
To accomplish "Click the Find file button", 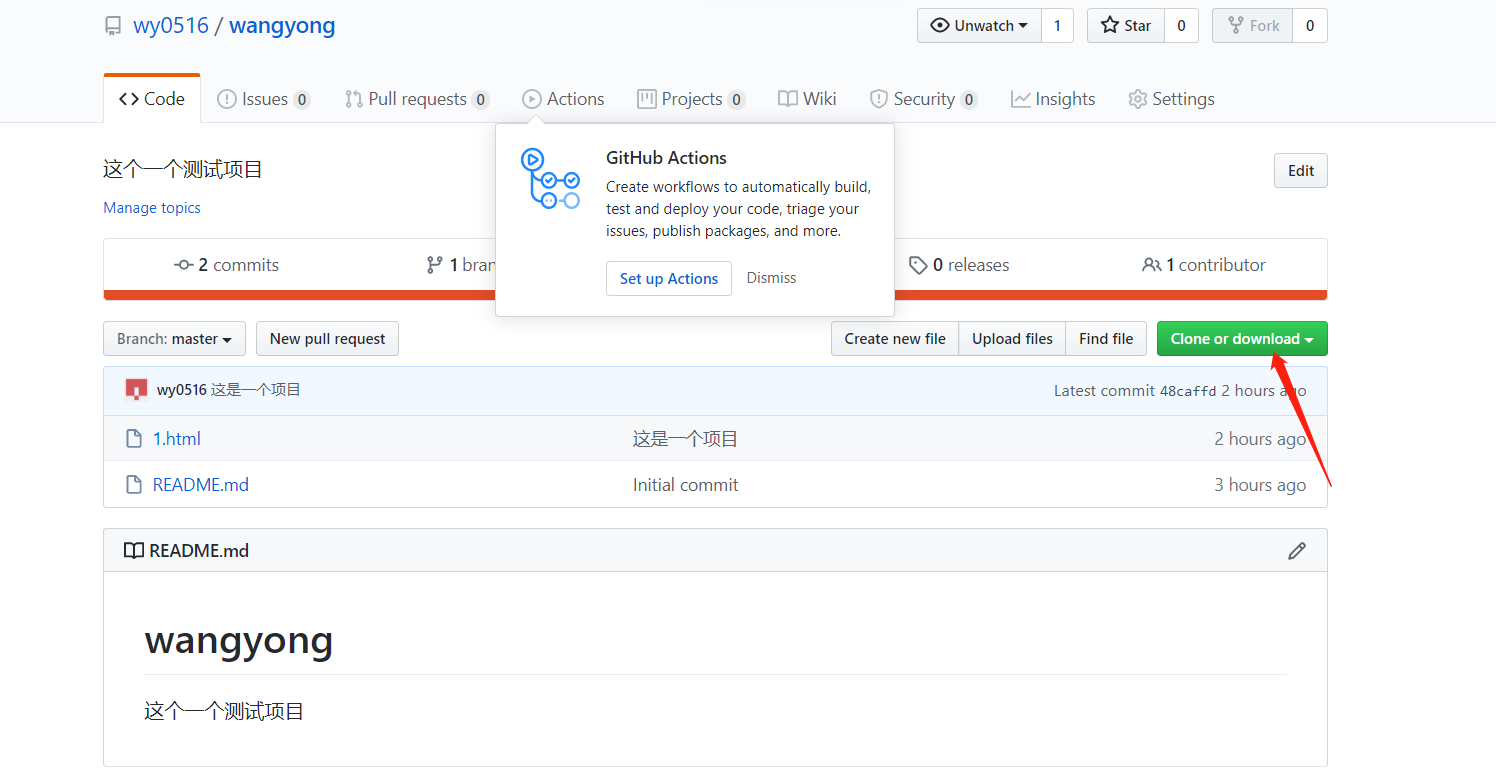I will [x=1106, y=339].
